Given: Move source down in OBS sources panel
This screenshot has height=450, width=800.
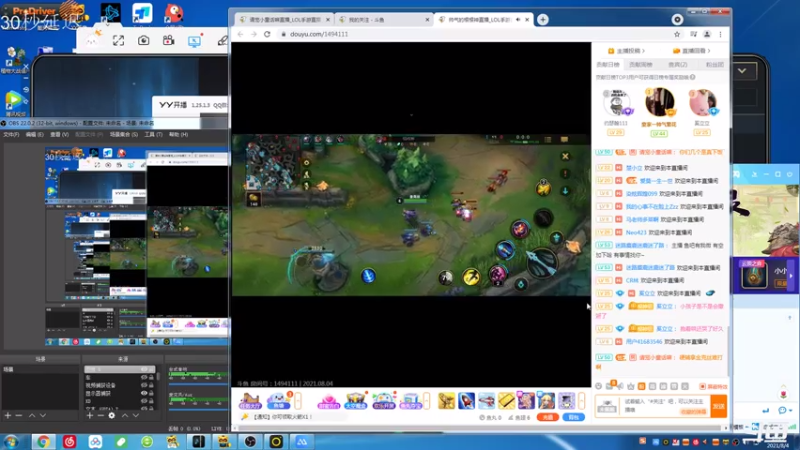Looking at the screenshot, I should pos(136,415).
